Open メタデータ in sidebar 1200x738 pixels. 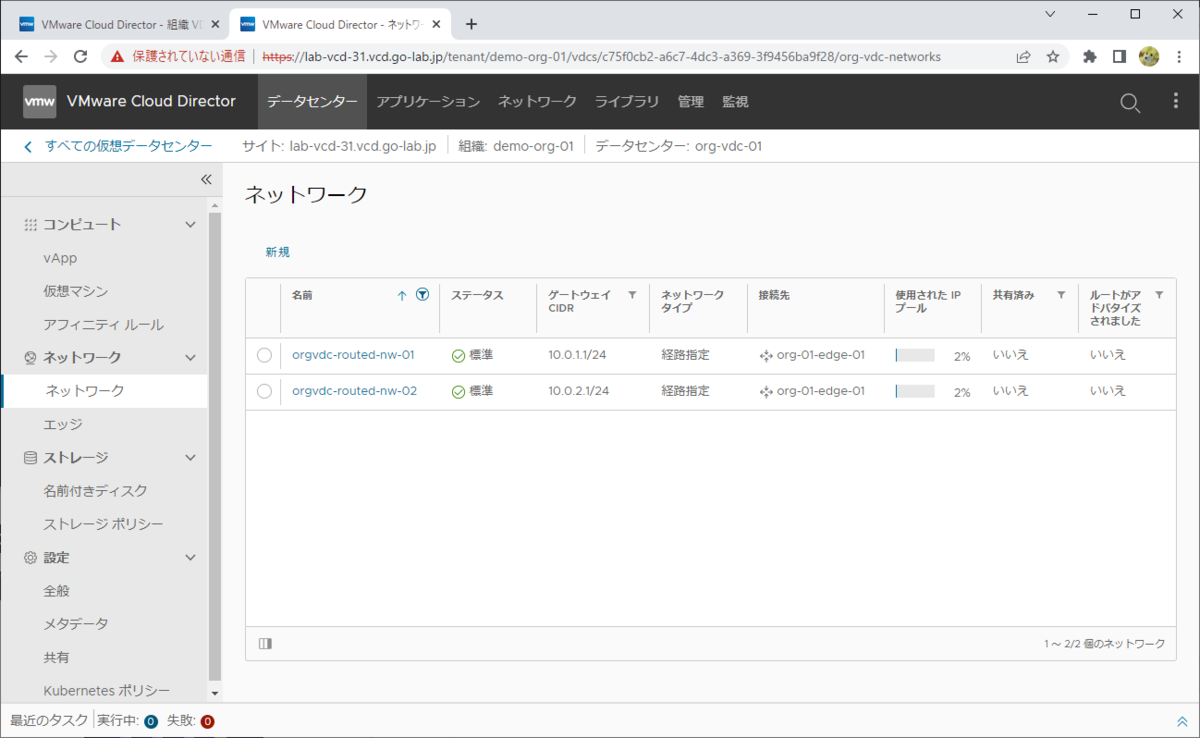coord(76,624)
